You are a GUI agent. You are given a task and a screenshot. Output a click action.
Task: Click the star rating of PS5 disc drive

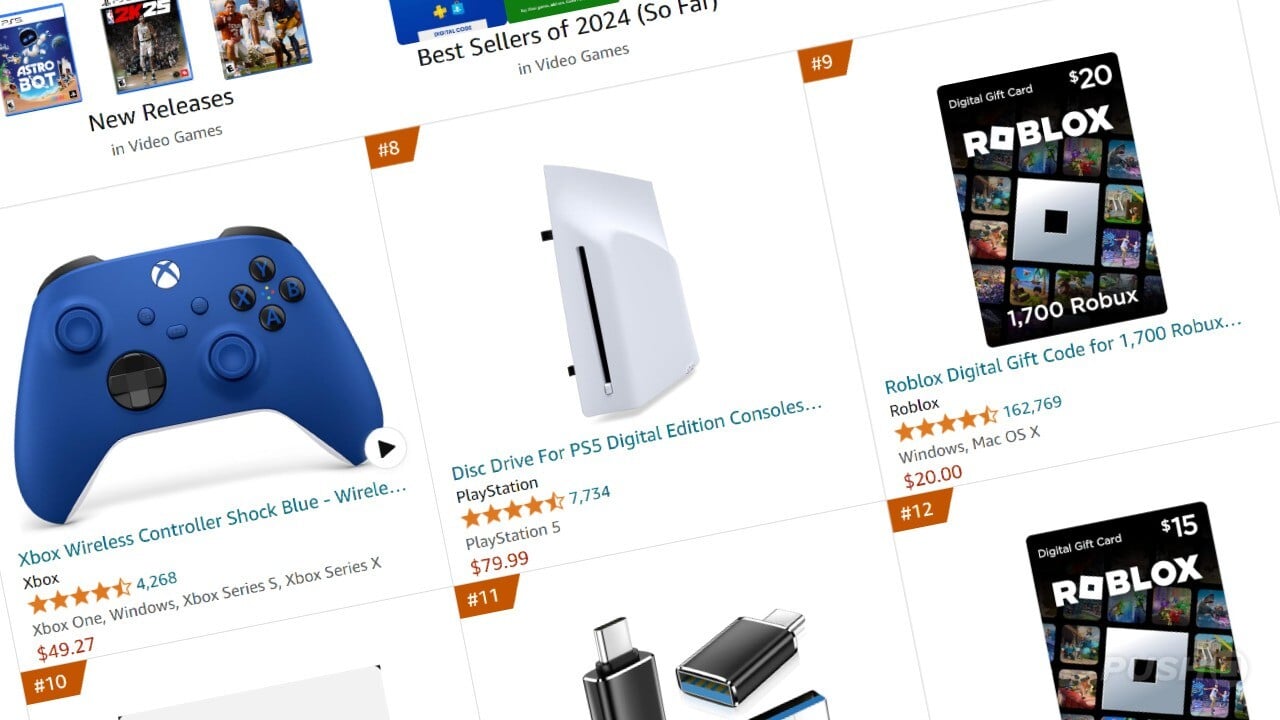[x=513, y=507]
